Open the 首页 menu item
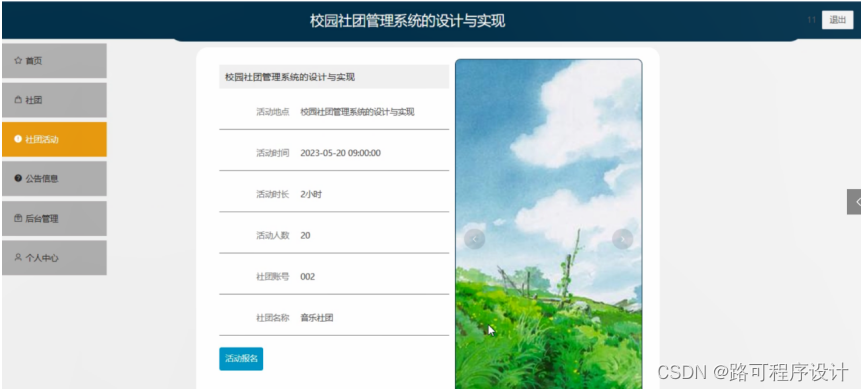Viewport: 864px width, 391px height. [54, 61]
